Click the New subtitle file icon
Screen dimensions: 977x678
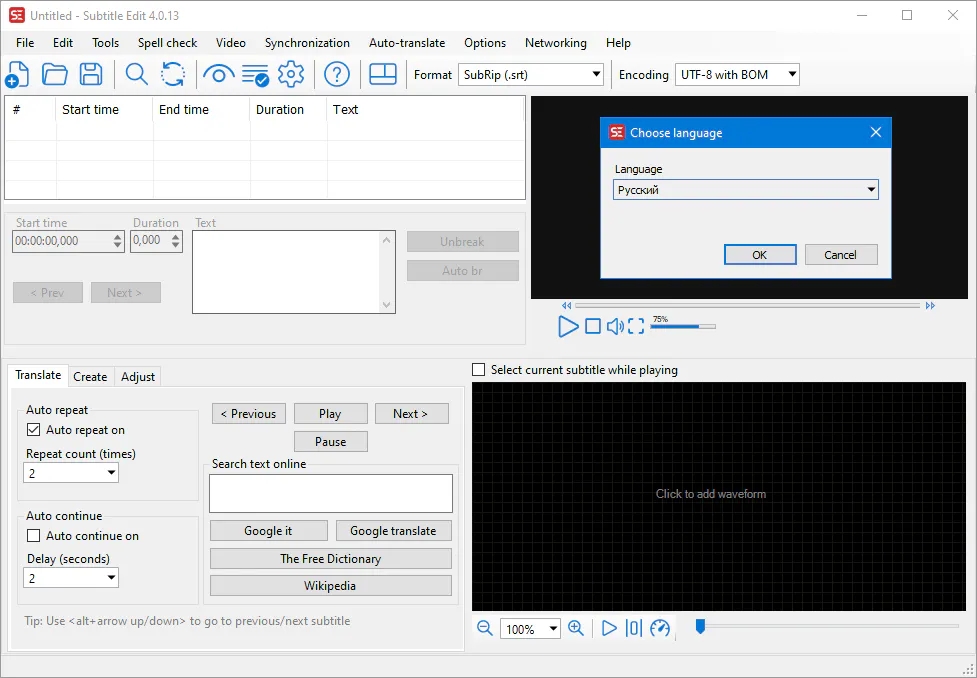coord(17,74)
